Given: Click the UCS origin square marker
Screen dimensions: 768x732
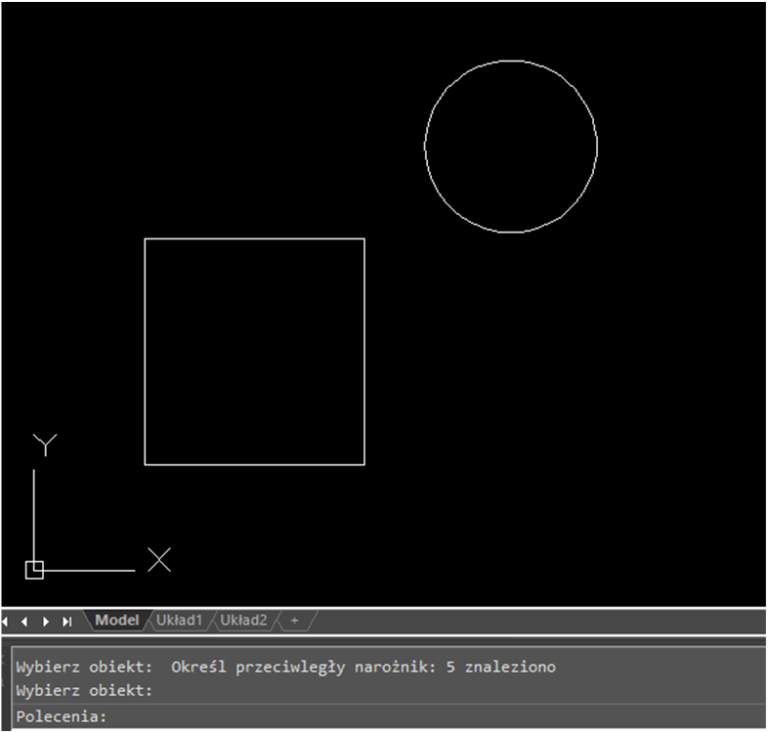Looking at the screenshot, I should (34, 570).
